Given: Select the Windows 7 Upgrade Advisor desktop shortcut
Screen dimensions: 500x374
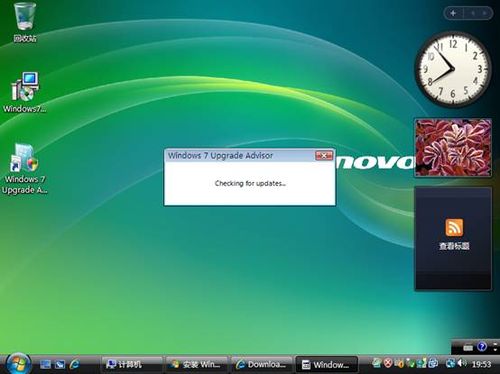Looking at the screenshot, I should (25, 169).
